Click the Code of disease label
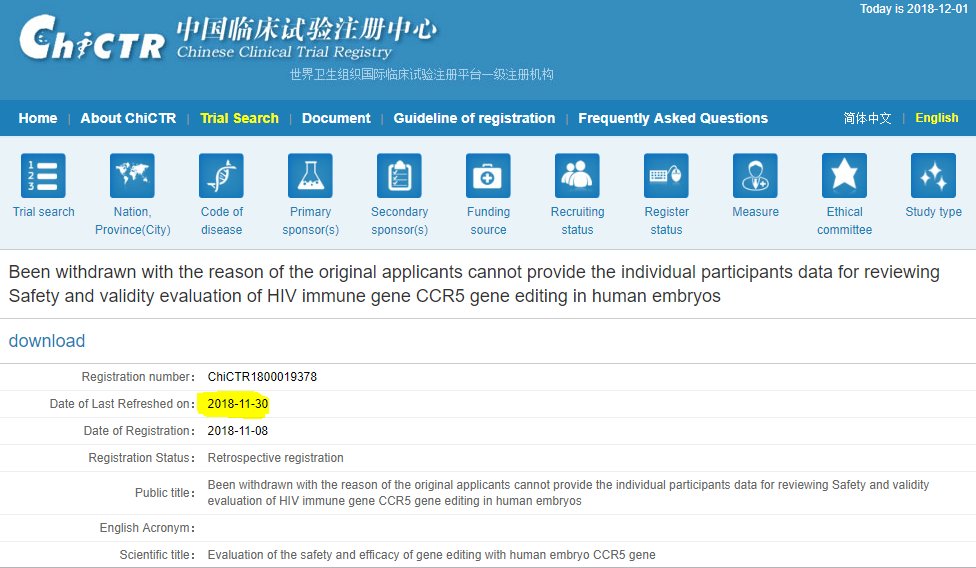Viewport: 976px width, 568px height. pyautogui.click(x=222, y=221)
